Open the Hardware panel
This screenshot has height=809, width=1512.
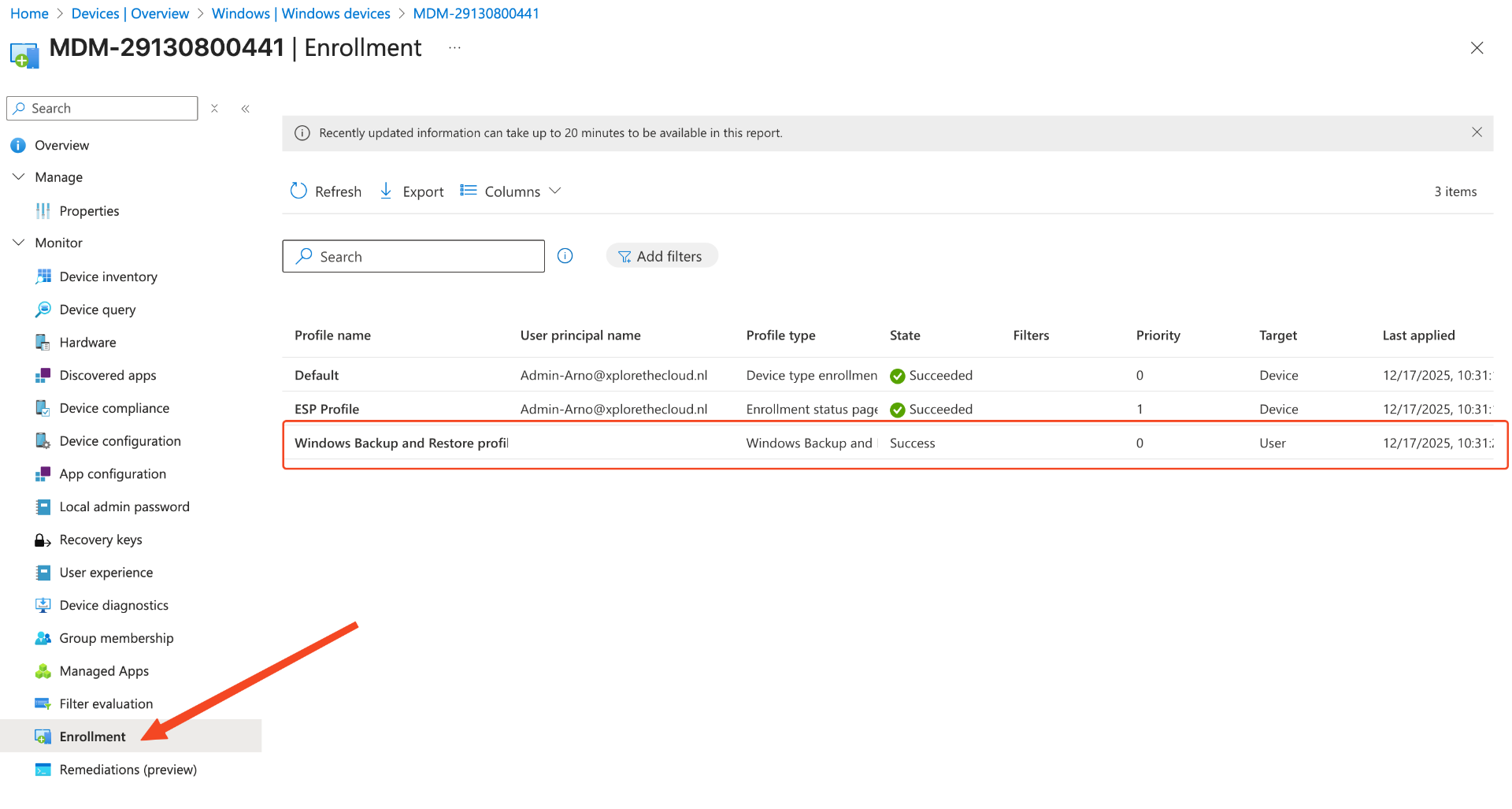pos(87,342)
